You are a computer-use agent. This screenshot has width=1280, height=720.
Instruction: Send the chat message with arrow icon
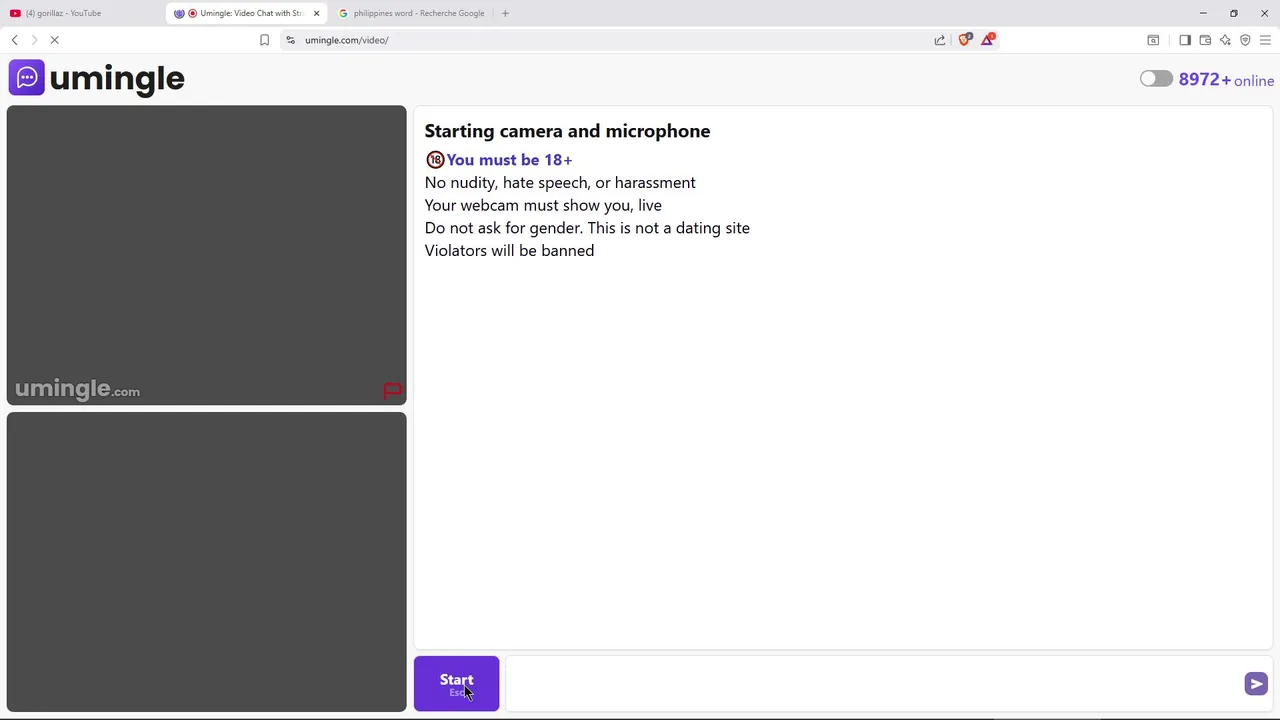pos(1256,684)
